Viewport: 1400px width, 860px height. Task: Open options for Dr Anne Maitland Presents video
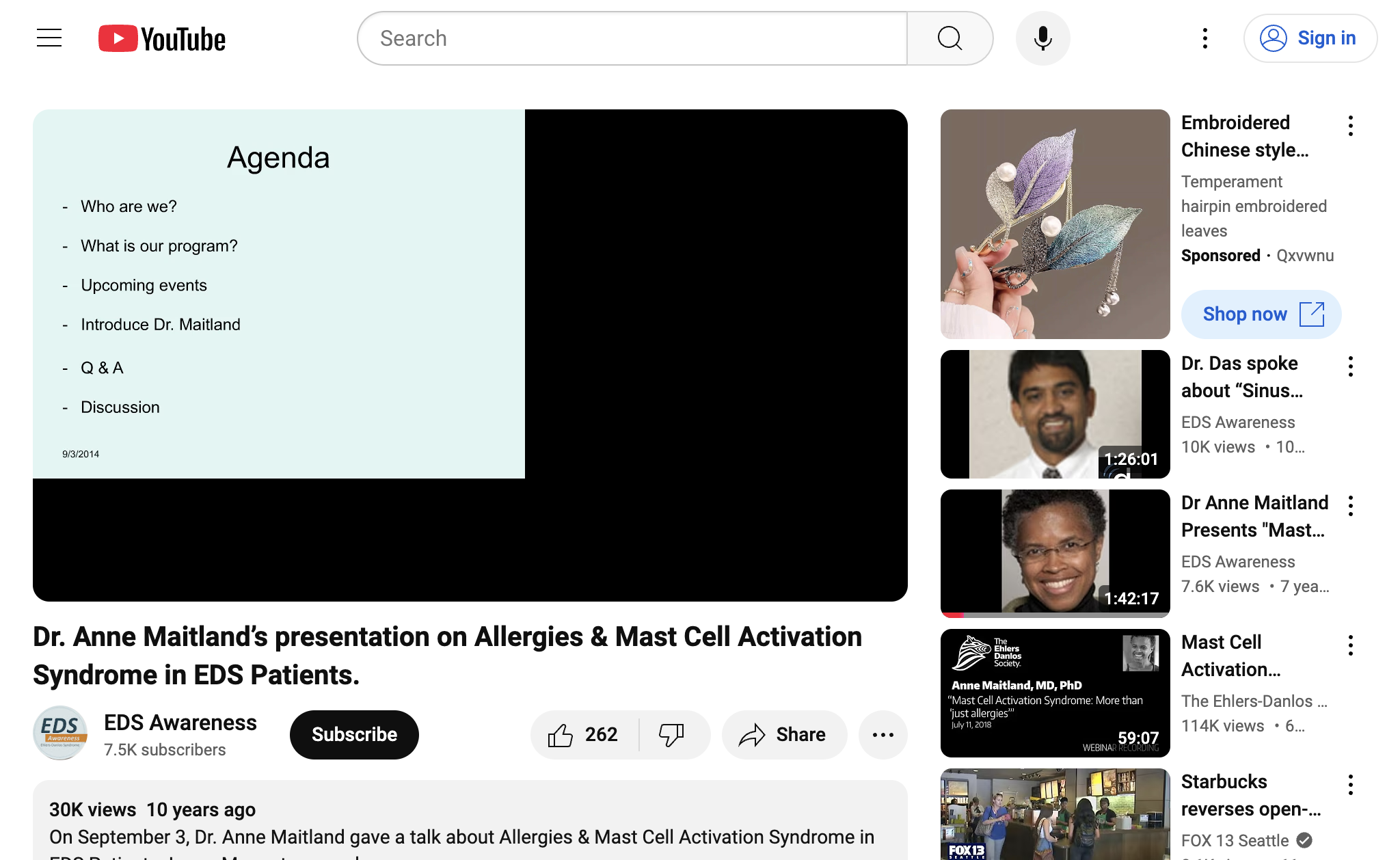pyautogui.click(x=1350, y=506)
